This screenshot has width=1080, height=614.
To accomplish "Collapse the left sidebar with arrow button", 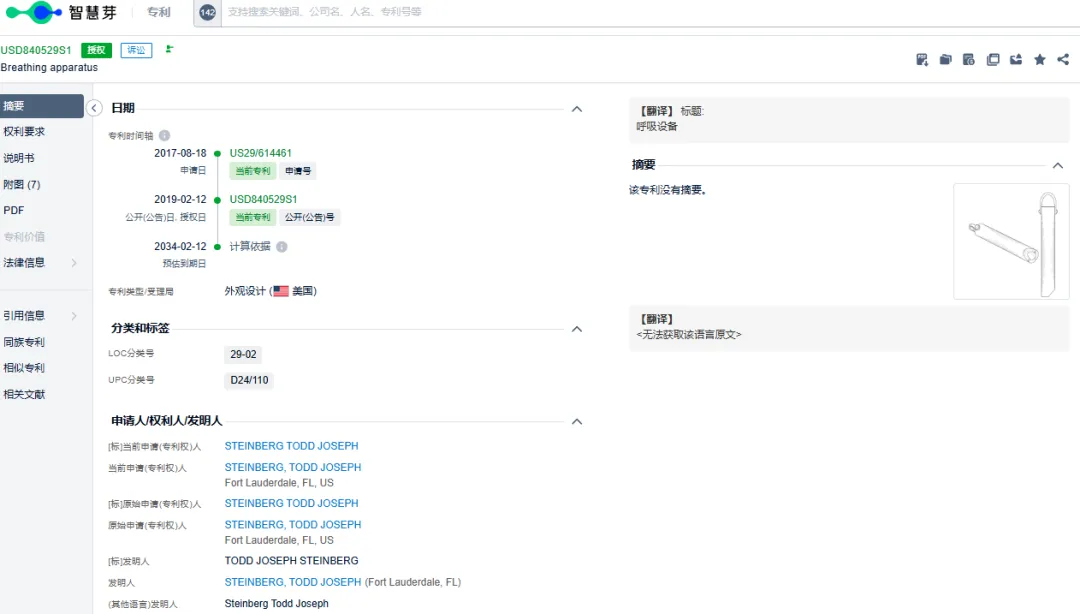I will [x=94, y=108].
